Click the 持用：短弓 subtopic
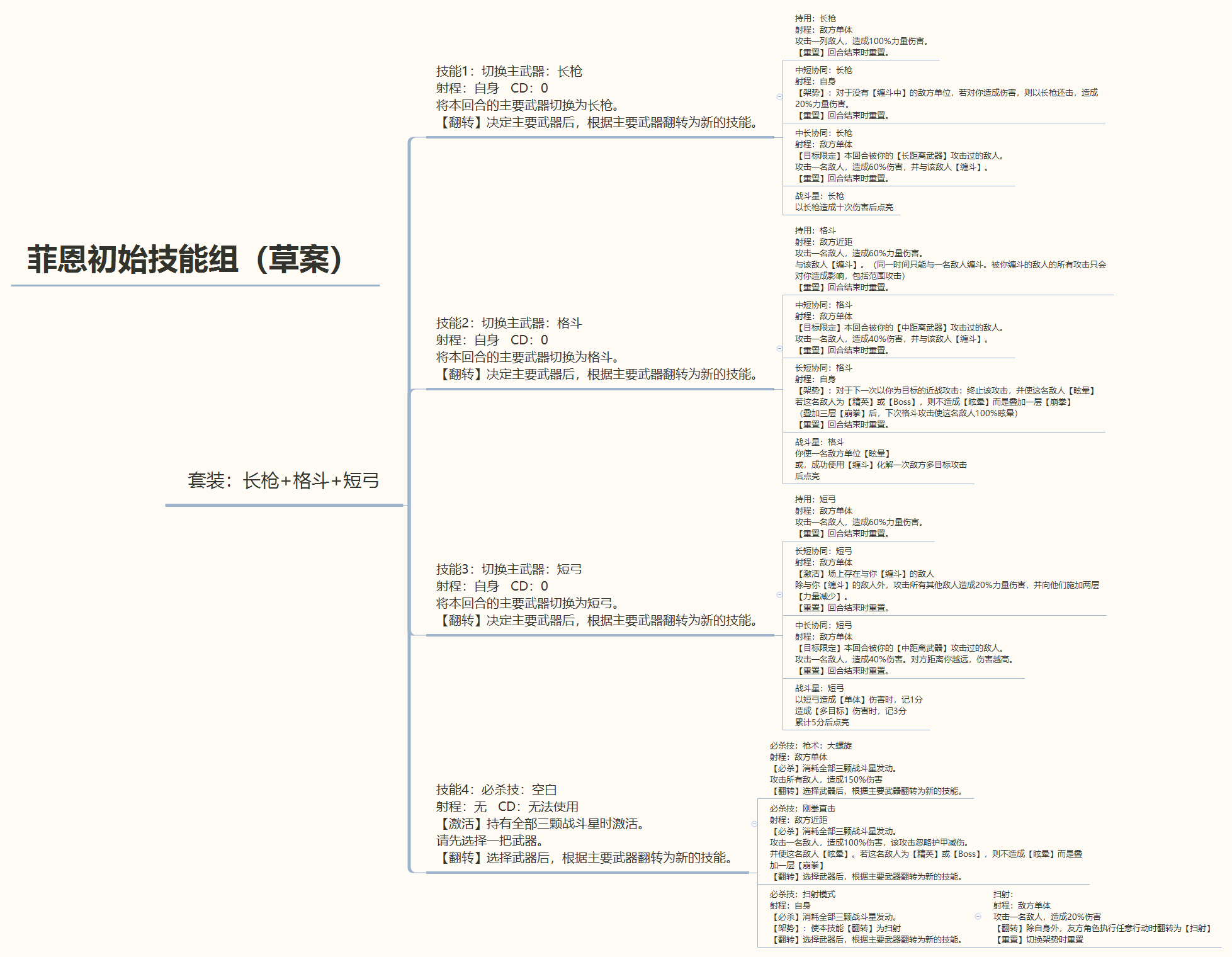 coord(859,516)
